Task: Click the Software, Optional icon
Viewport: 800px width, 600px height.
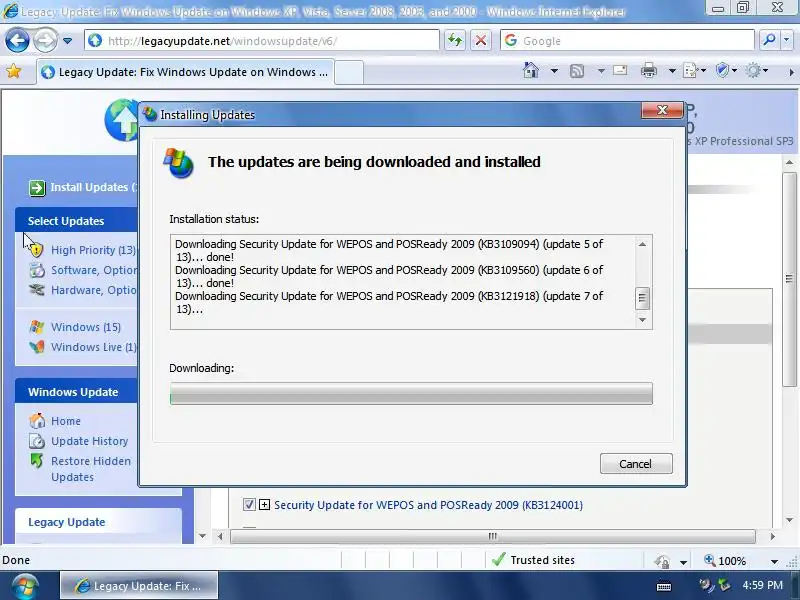Action: 37,270
